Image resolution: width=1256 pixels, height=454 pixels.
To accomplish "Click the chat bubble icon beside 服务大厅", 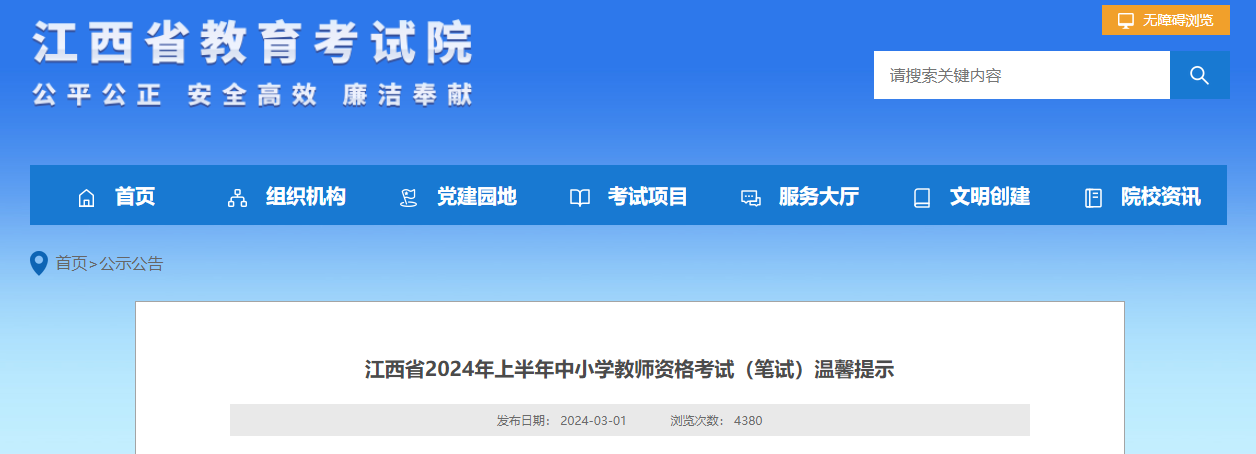I will tap(751, 198).
